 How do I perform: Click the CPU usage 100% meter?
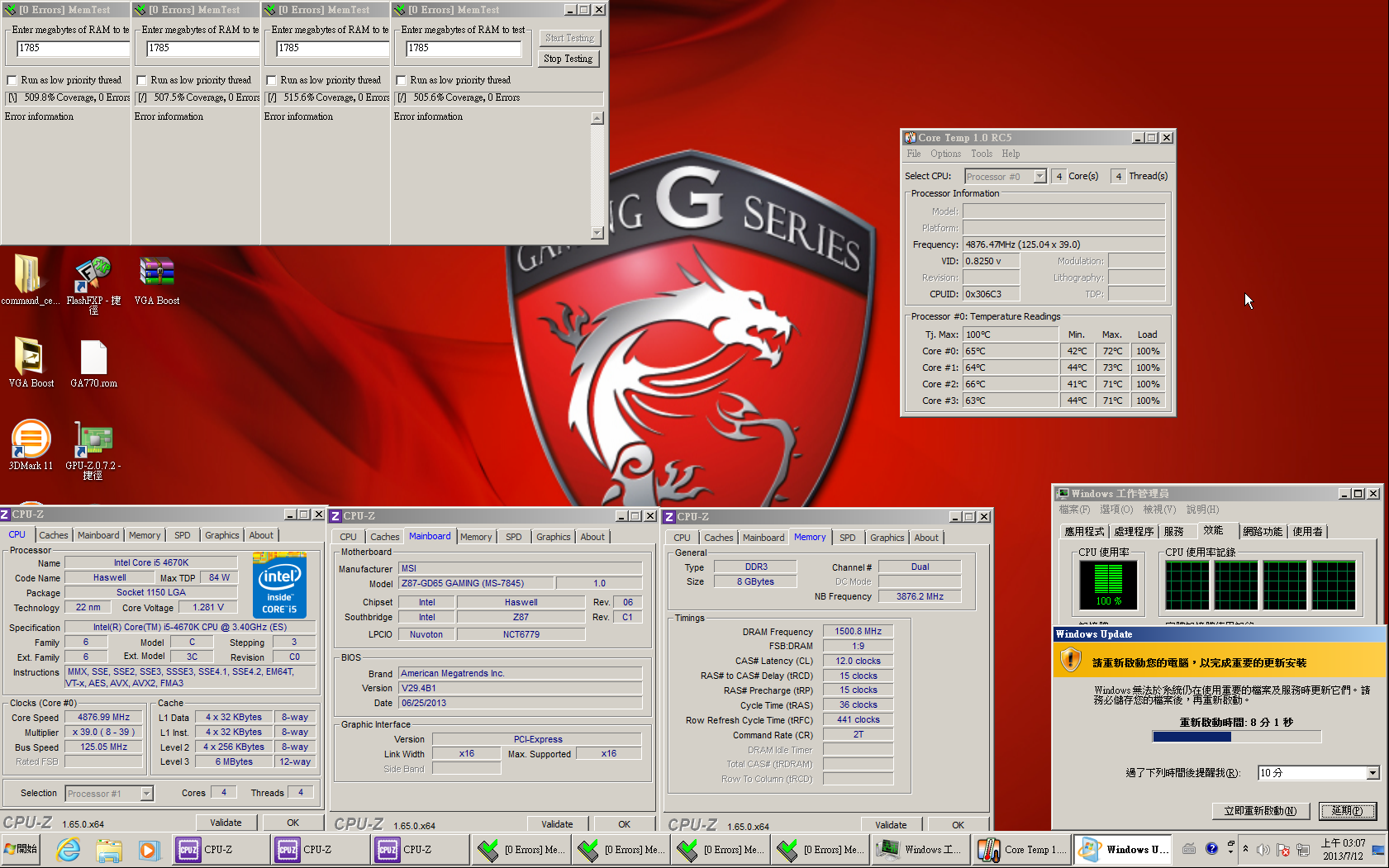1109,586
